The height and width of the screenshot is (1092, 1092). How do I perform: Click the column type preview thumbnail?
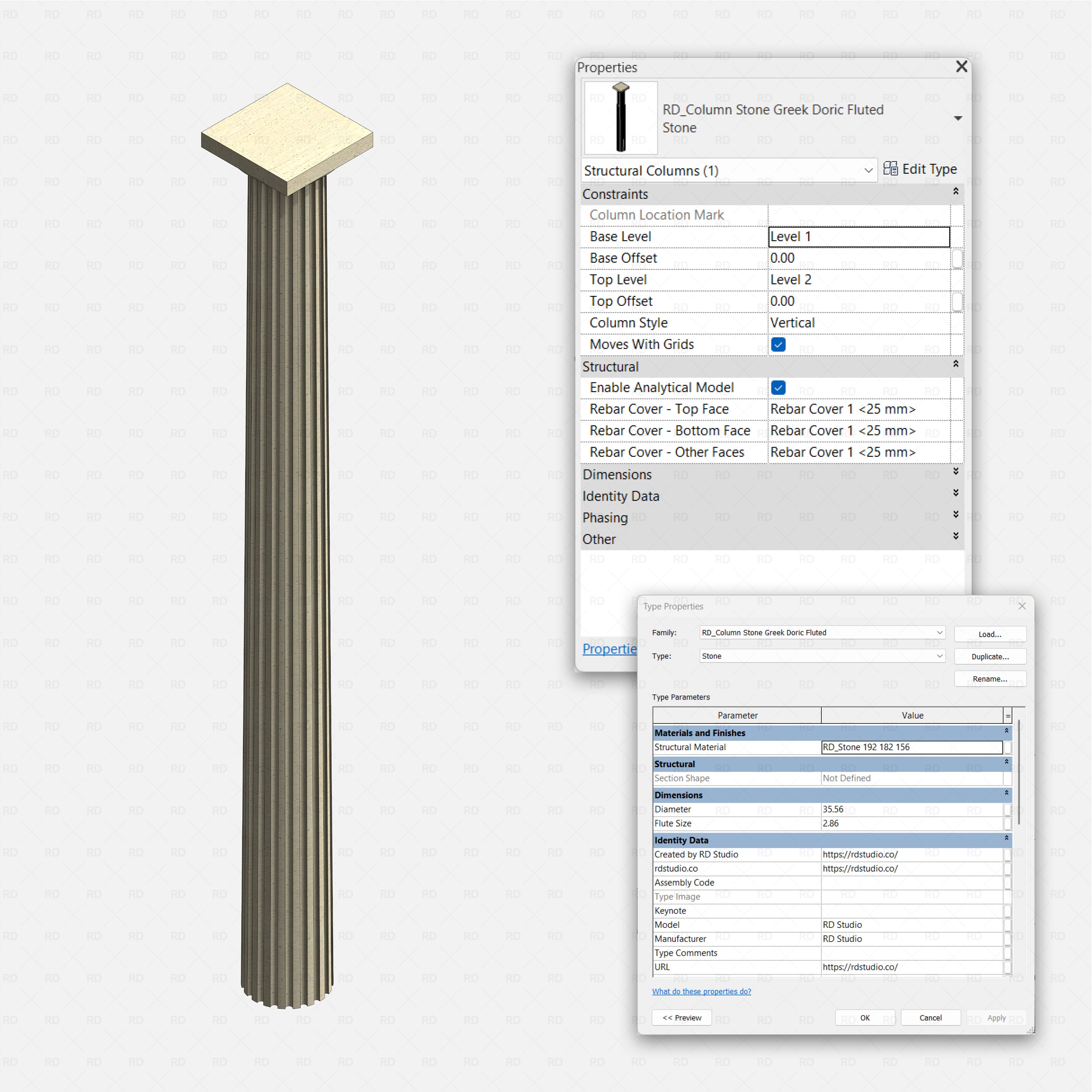[x=620, y=116]
